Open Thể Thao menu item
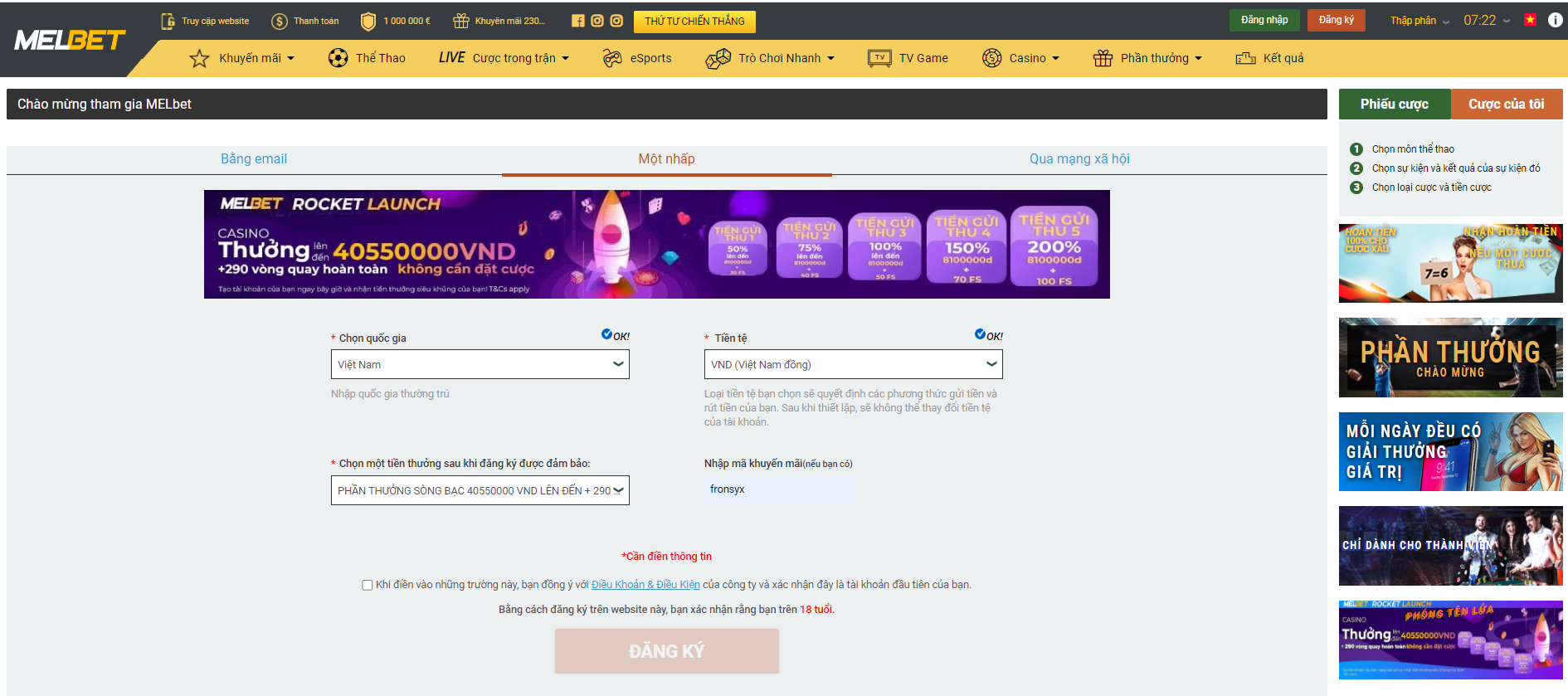Screen dimensions: 1568x696 (x=381, y=58)
